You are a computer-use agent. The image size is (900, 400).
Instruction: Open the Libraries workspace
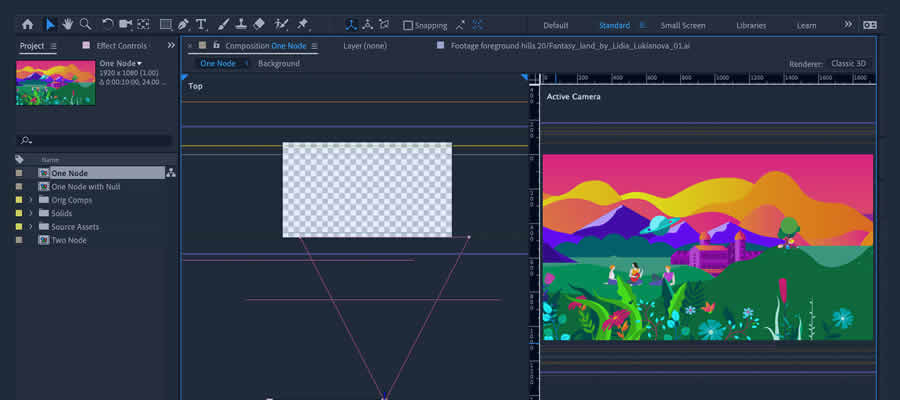pos(751,25)
